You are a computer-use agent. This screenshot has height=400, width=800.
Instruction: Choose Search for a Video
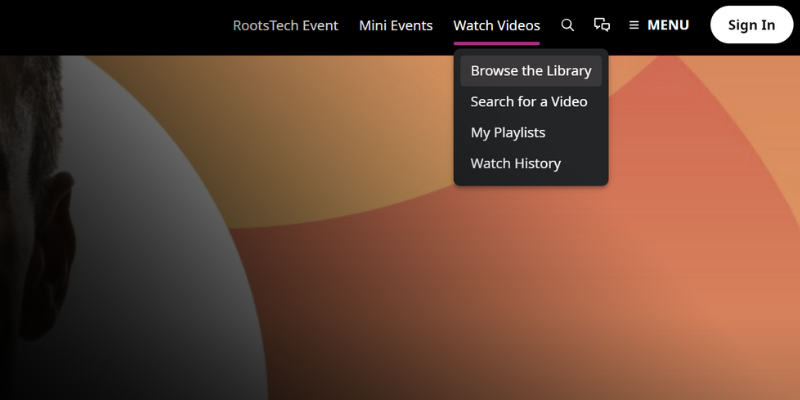pyautogui.click(x=531, y=102)
